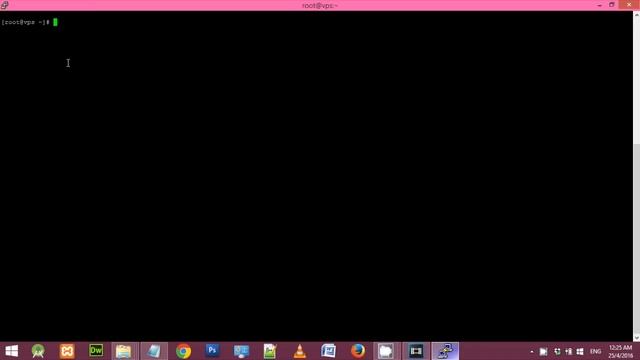Image resolution: width=640 pixels, height=360 pixels.
Task: Click at the root@vps shell prompt
Action: (25, 22)
